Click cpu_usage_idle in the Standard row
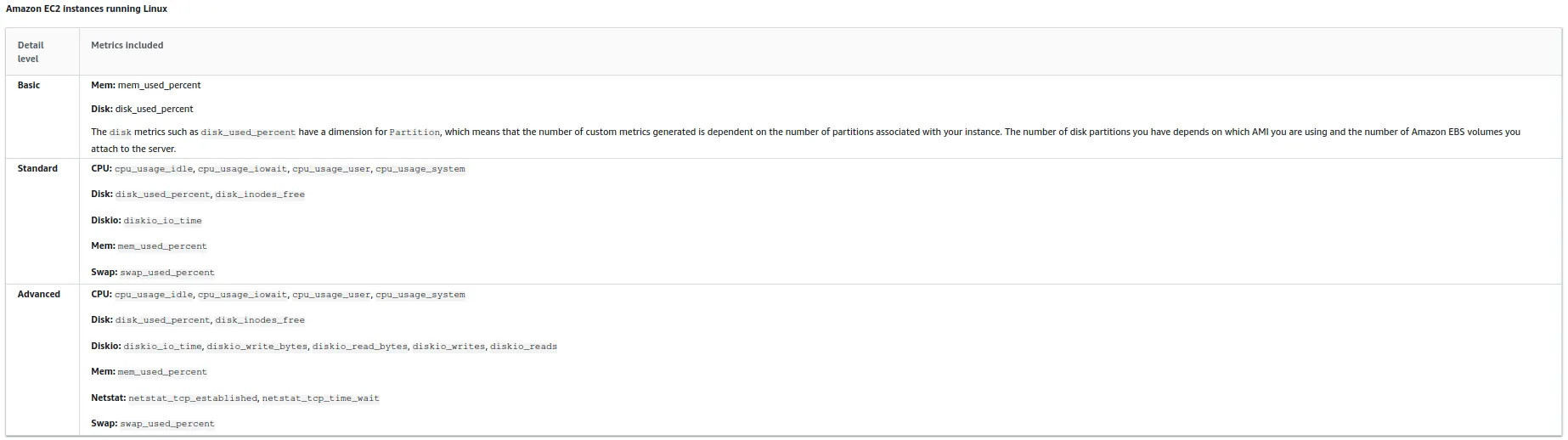This screenshot has width=1568, height=440. (x=154, y=169)
